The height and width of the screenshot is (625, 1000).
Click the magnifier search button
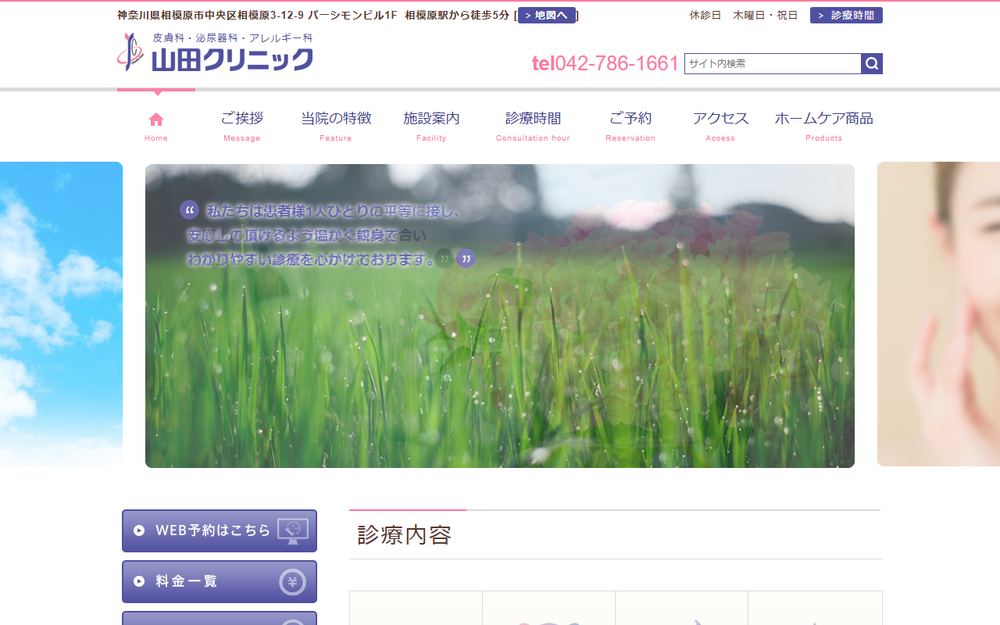tap(872, 63)
